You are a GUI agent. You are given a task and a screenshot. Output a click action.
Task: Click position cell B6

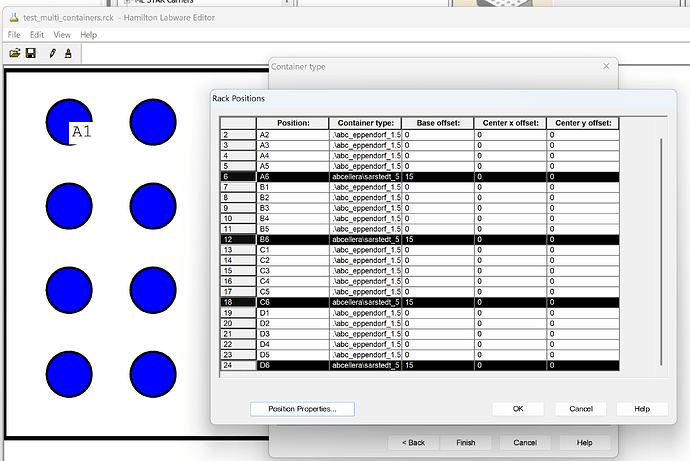point(293,240)
